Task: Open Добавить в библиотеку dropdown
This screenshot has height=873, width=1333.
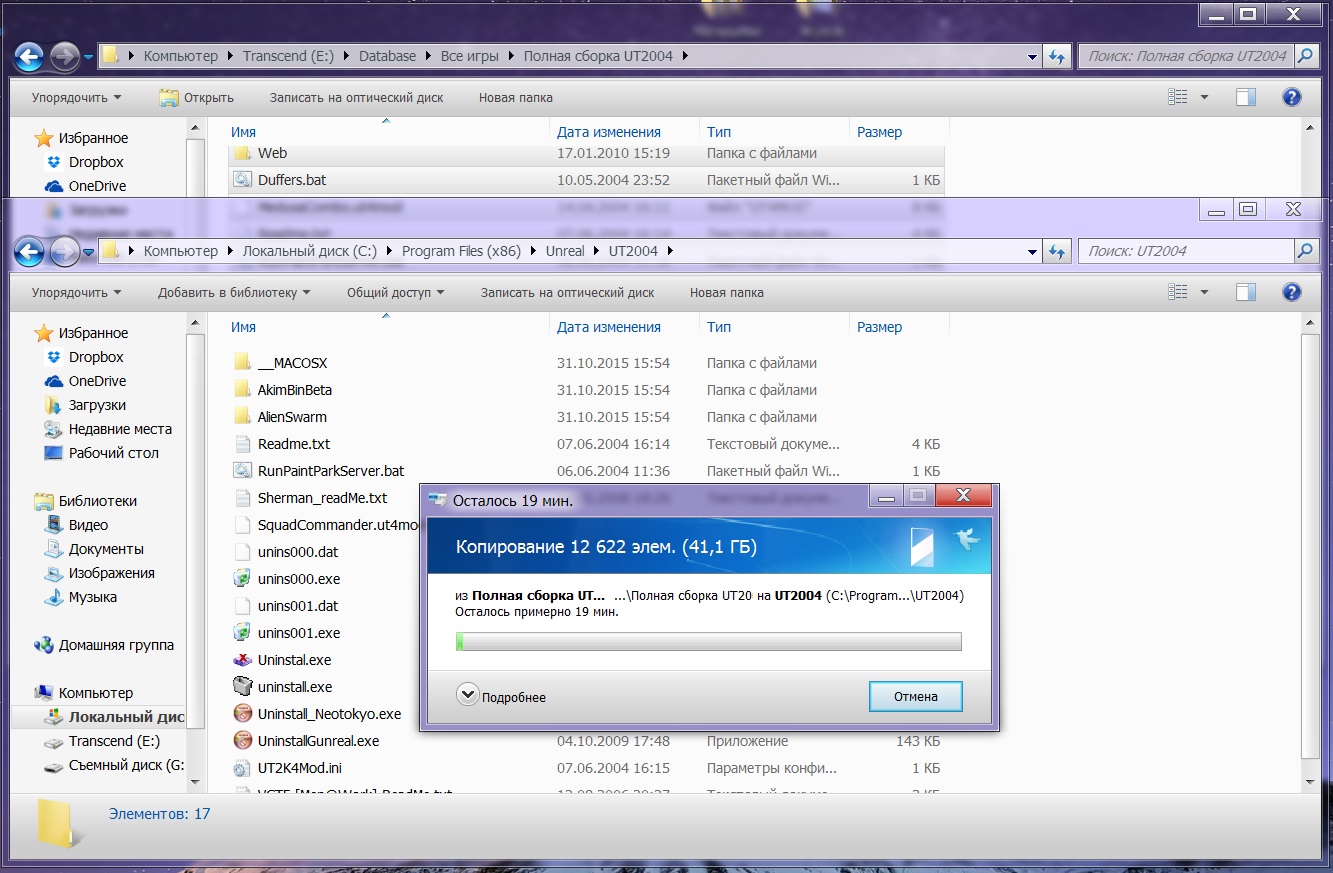Action: pyautogui.click(x=234, y=293)
